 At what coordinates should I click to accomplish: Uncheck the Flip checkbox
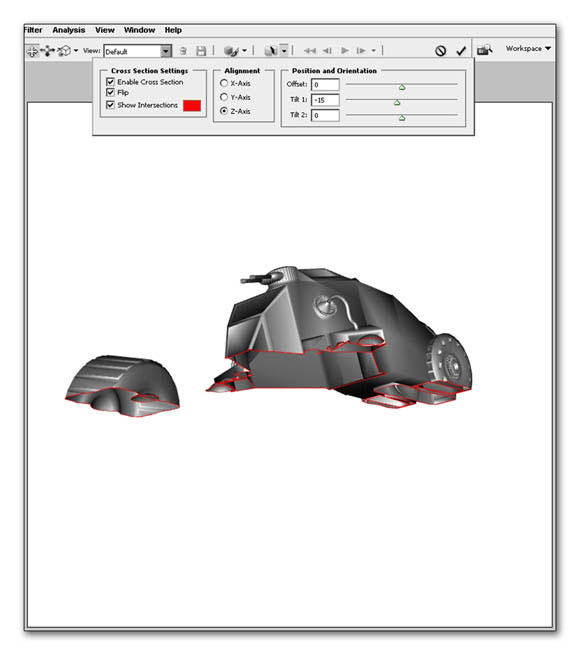pos(110,92)
